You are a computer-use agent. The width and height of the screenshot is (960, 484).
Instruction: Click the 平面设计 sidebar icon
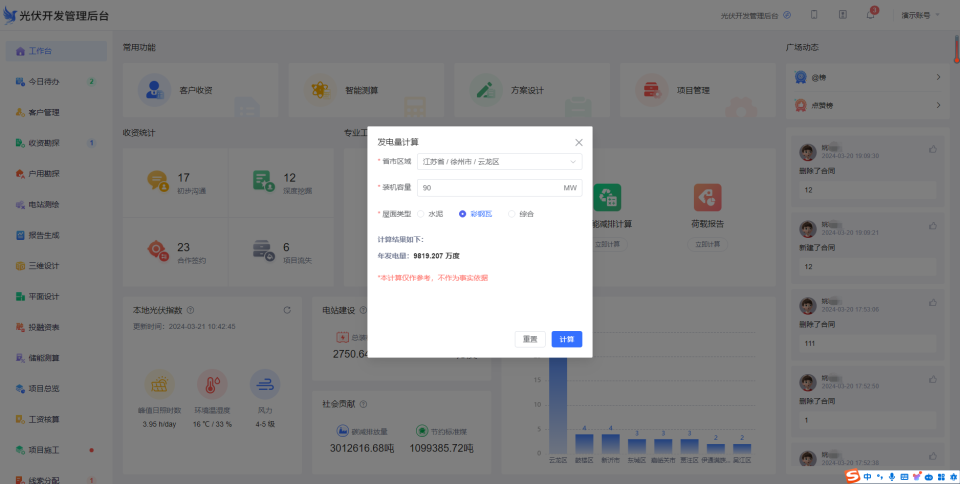(20, 296)
